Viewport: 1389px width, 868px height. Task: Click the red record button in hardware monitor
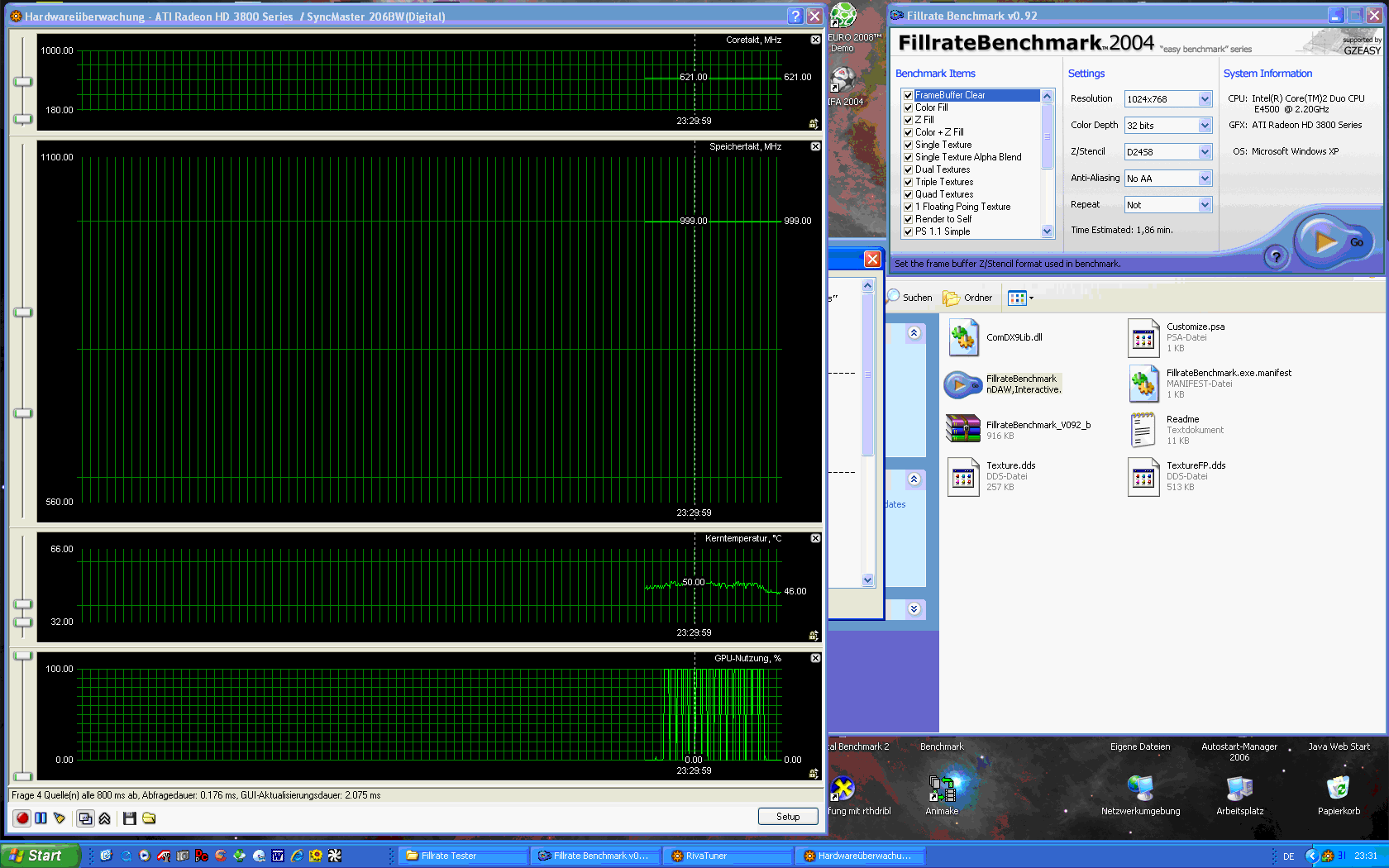coord(22,818)
